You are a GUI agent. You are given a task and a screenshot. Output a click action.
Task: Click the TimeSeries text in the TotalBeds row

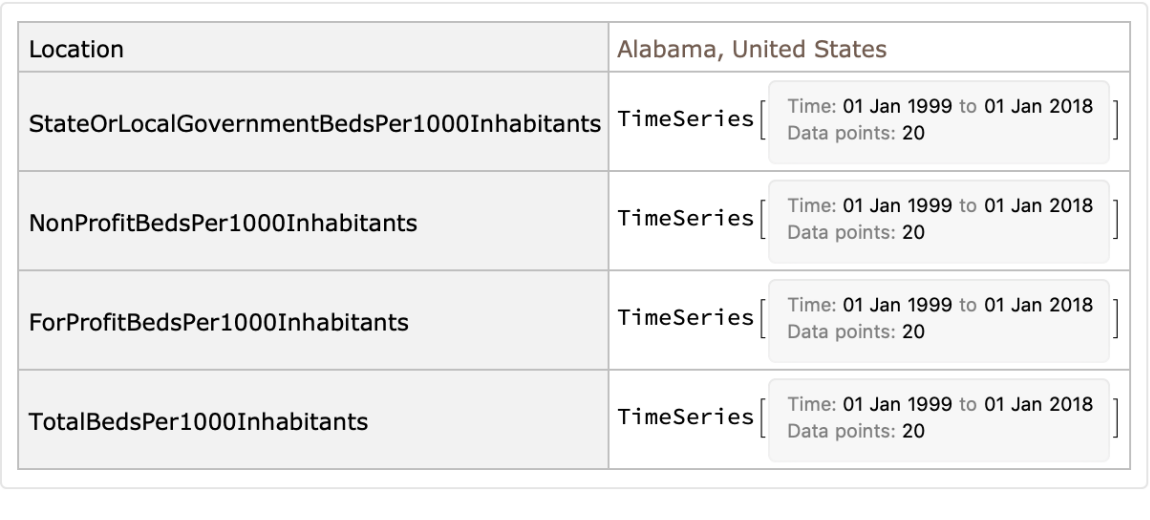coord(686,419)
